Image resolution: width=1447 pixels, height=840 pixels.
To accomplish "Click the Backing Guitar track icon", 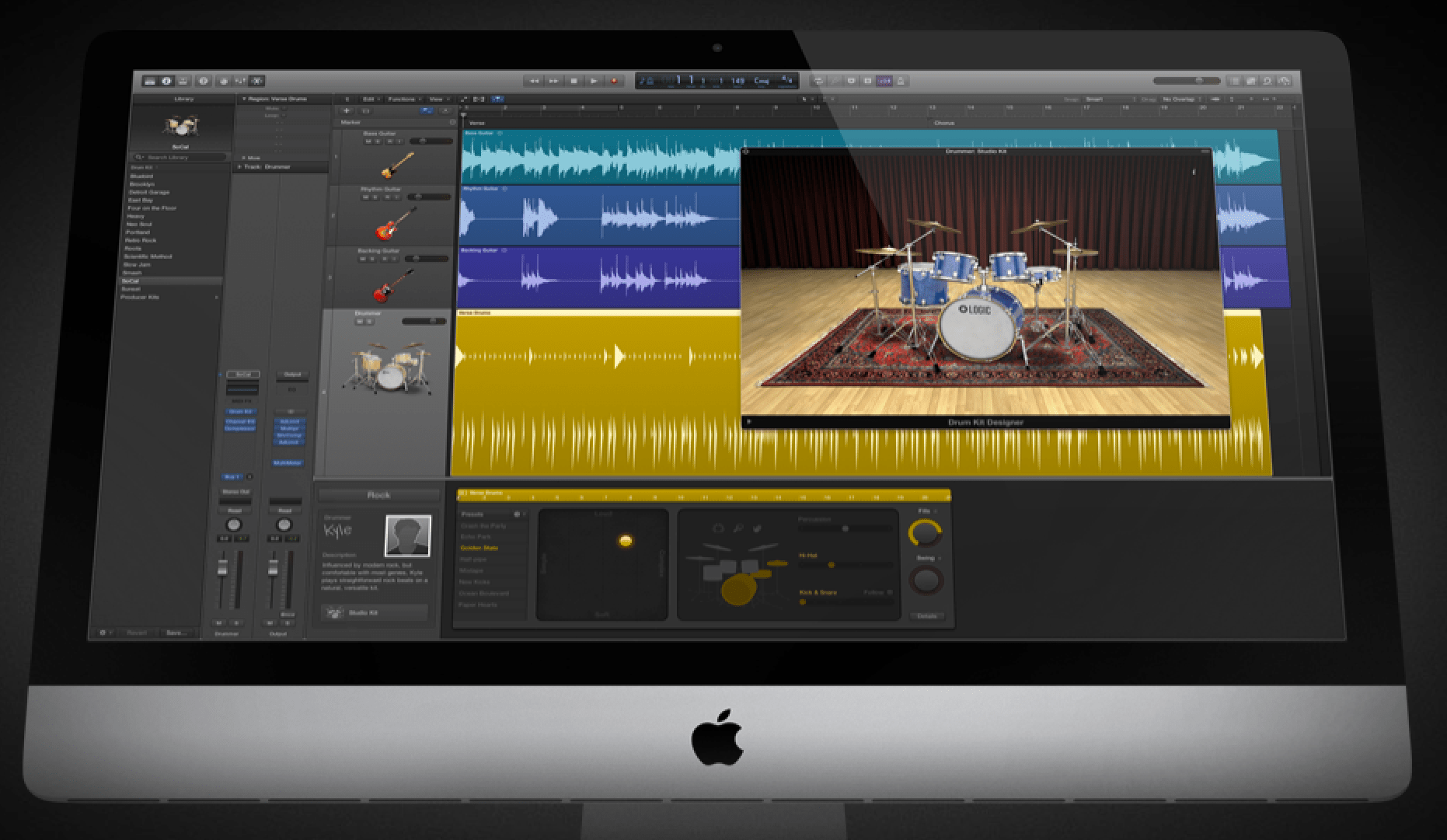I will [392, 285].
